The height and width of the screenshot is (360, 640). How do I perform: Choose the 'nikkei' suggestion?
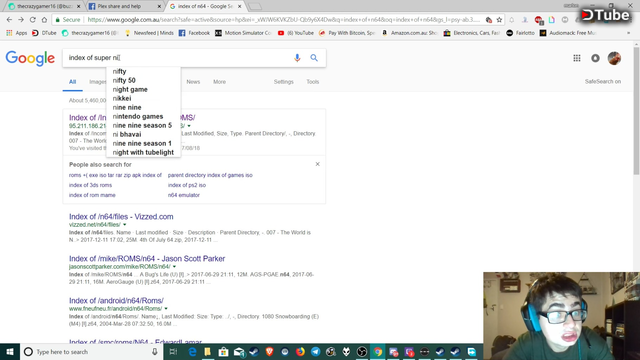point(122,98)
